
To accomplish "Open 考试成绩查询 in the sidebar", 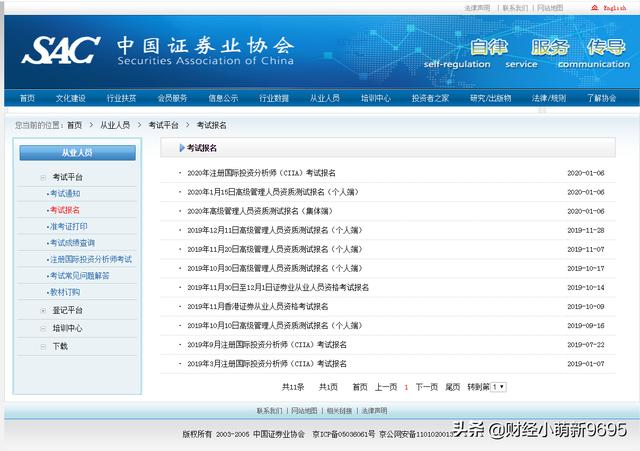I will (72, 243).
